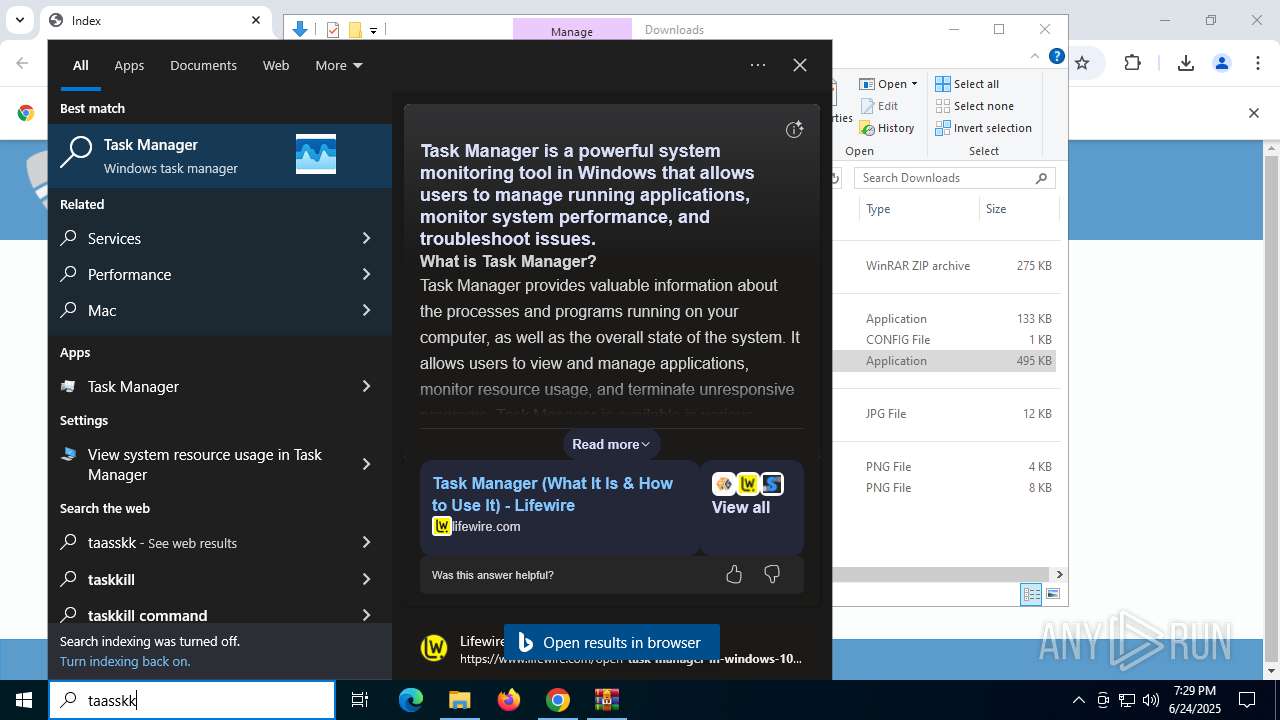Close the search panel with X

(x=800, y=65)
